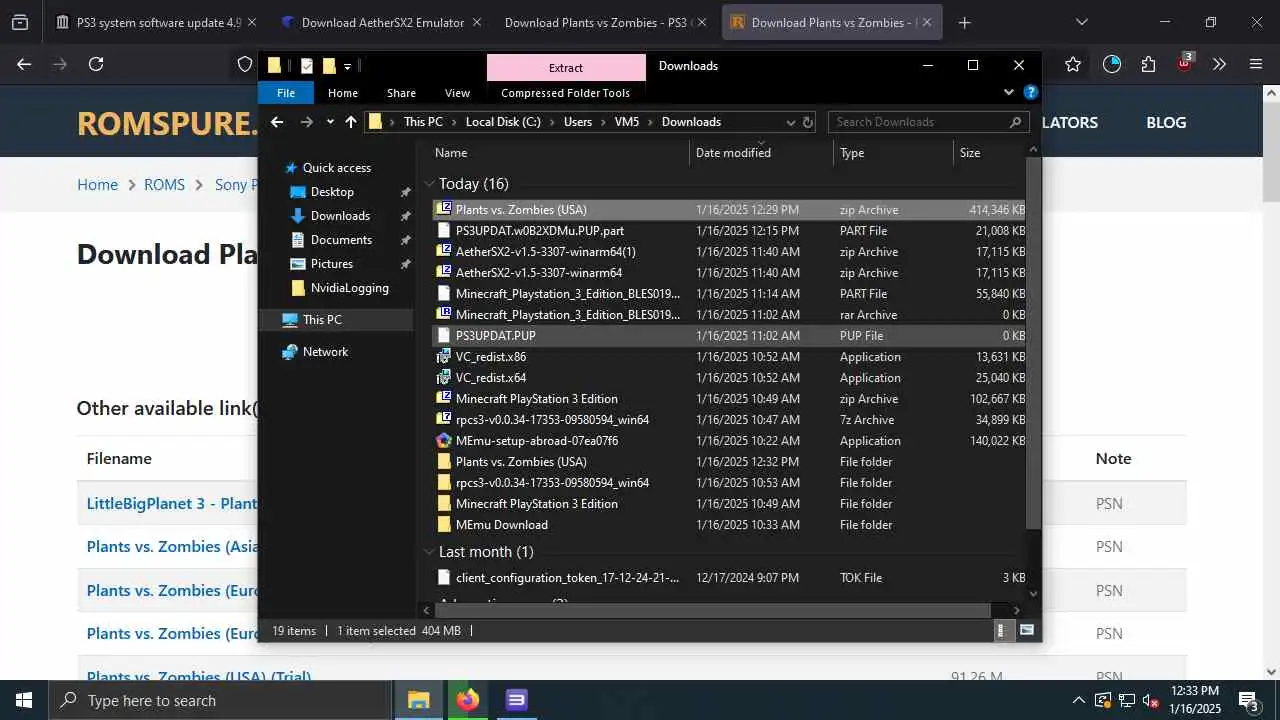Select the Extract contextual tab
This screenshot has width=1280, height=720.
(x=566, y=67)
